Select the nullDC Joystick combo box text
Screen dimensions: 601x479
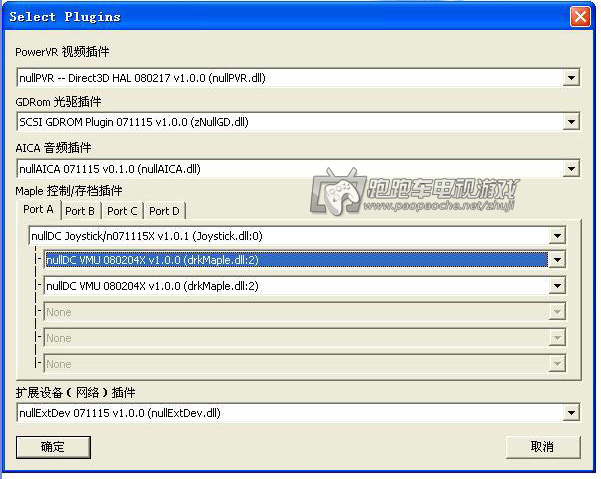[x=147, y=236]
